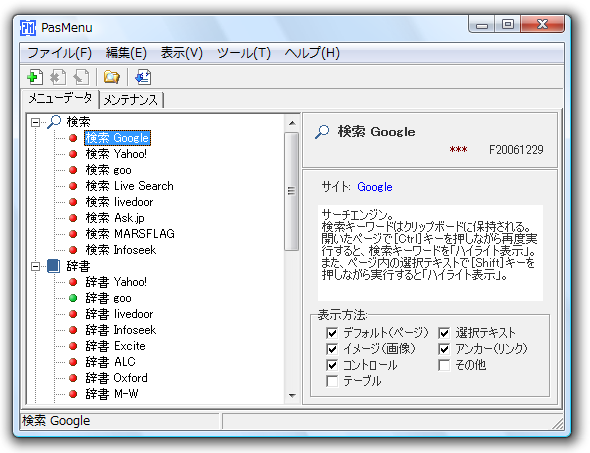The width and height of the screenshot is (590, 453).
Task: Click the tree vertical scrollbar thumb
Action: 292,191
